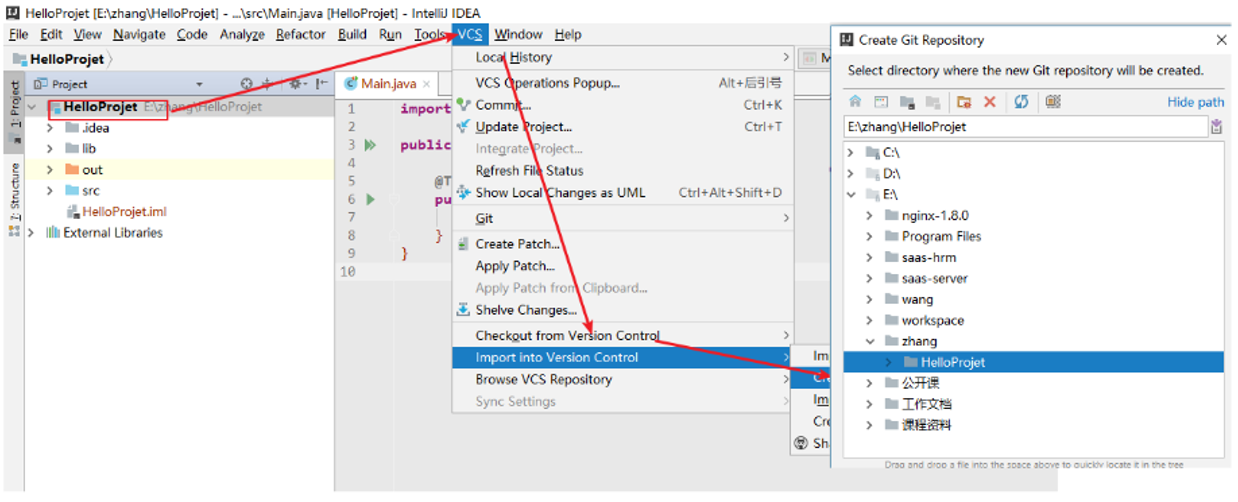1238x502 pixels.
Task: Expand the C:\ drive in dialog
Action: point(851,153)
